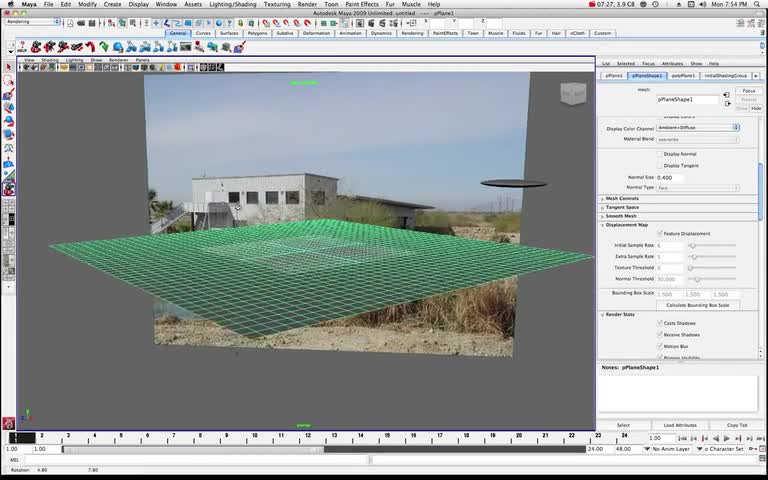The height and width of the screenshot is (480, 768).
Task: Open the viewport Shading menu
Action: click(x=49, y=60)
